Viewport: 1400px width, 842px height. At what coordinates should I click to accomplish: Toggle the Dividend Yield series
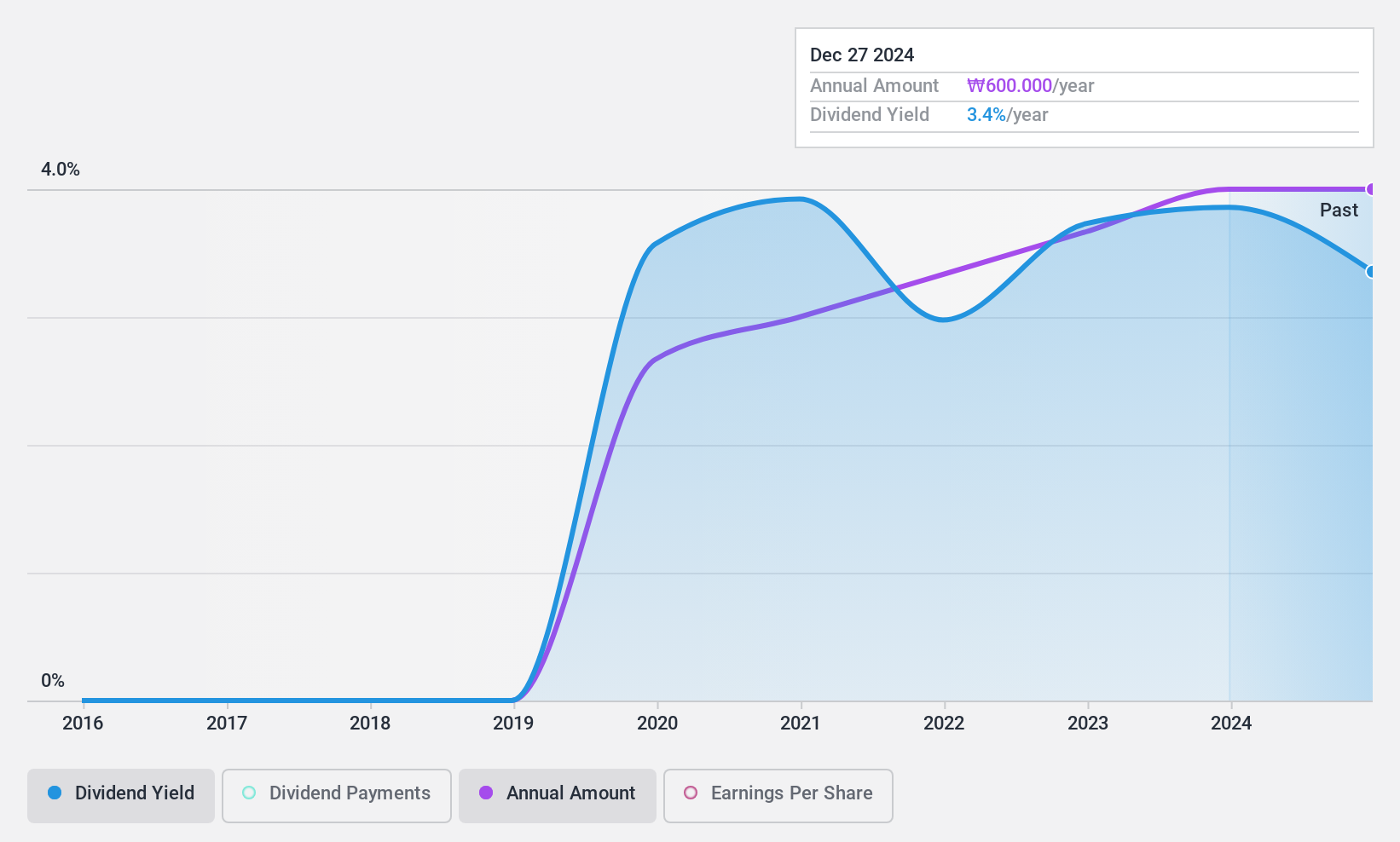[121, 796]
